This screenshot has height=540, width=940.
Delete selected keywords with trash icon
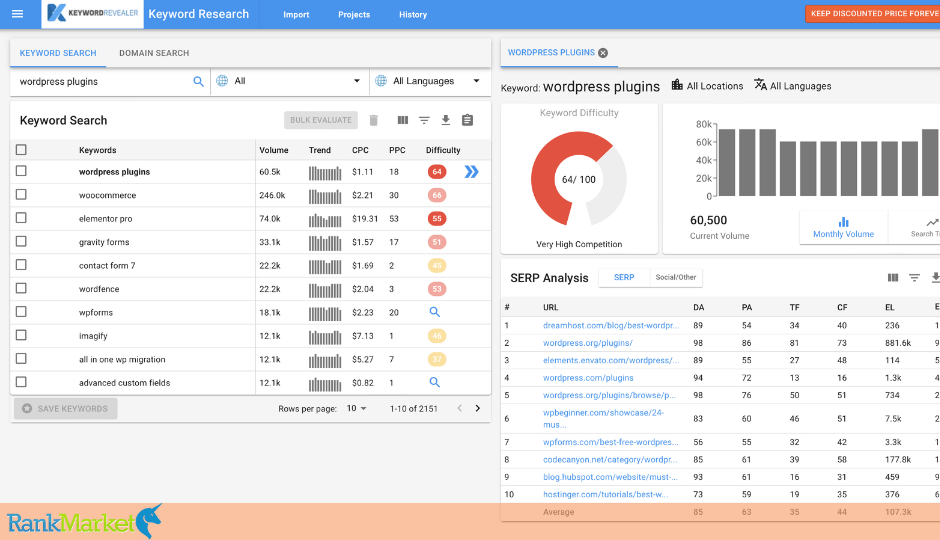[x=373, y=120]
